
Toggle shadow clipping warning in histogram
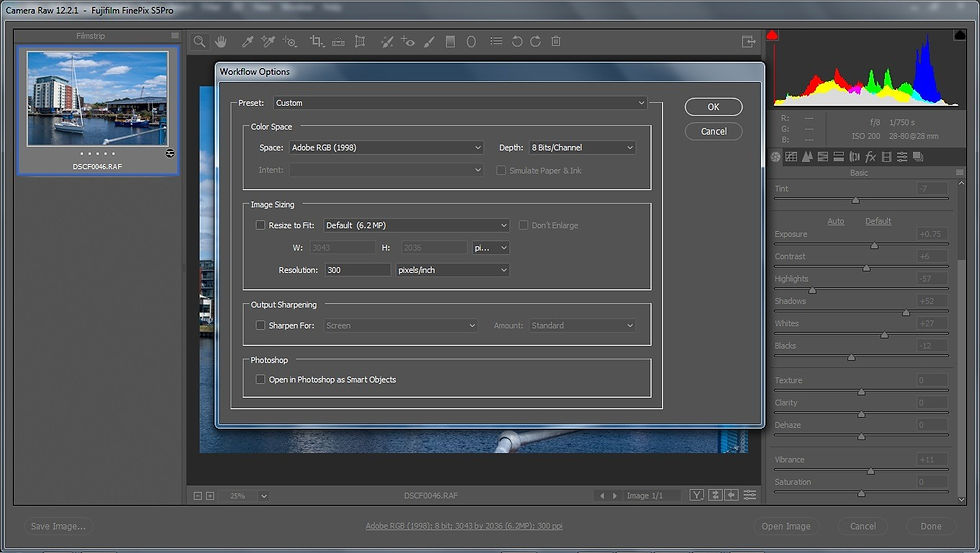tap(772, 36)
